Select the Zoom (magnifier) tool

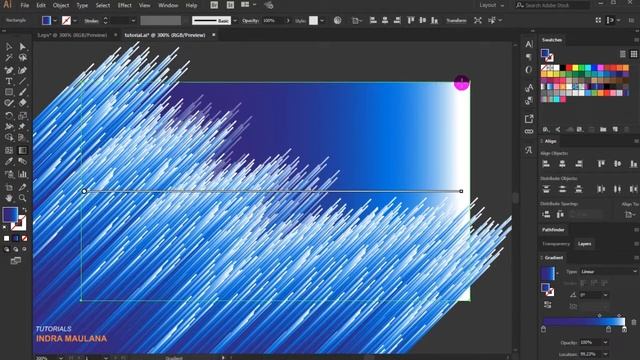[22, 198]
